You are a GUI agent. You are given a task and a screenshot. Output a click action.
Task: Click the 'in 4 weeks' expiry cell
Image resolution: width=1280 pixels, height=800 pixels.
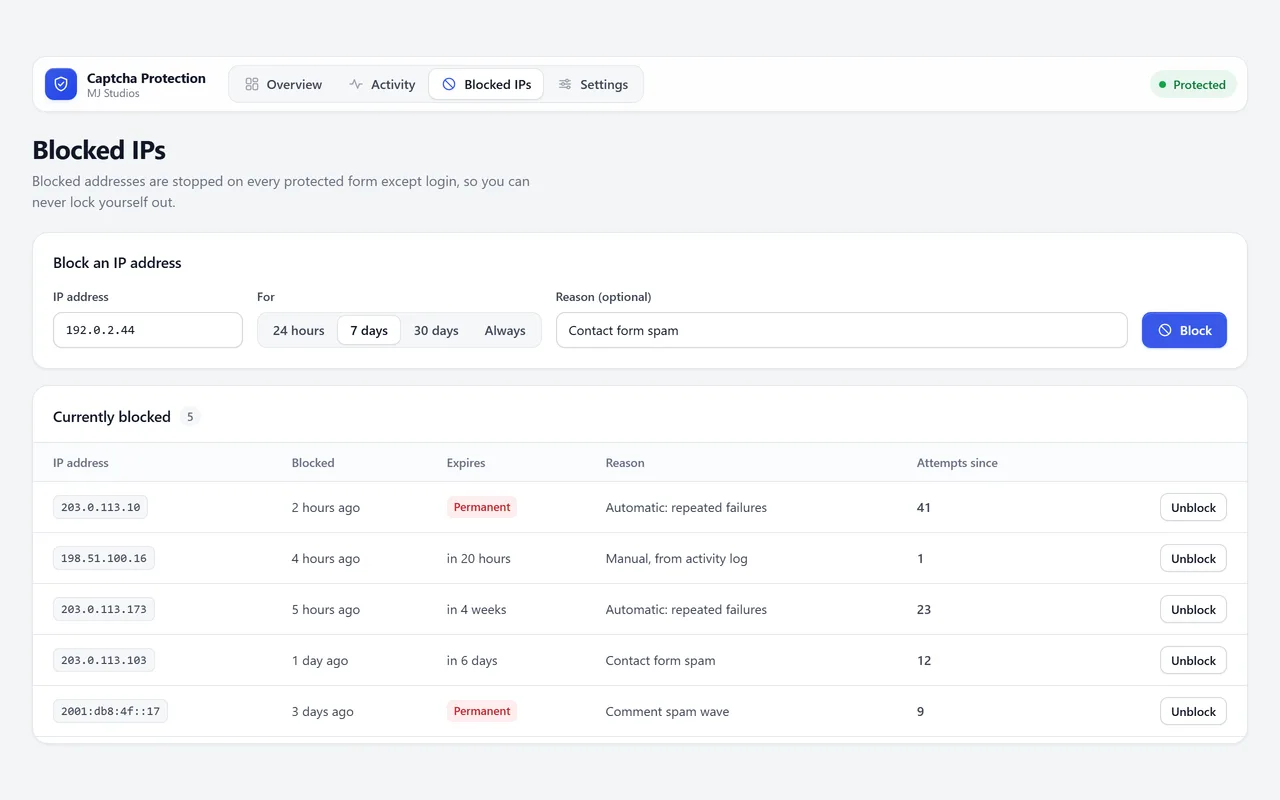click(477, 609)
